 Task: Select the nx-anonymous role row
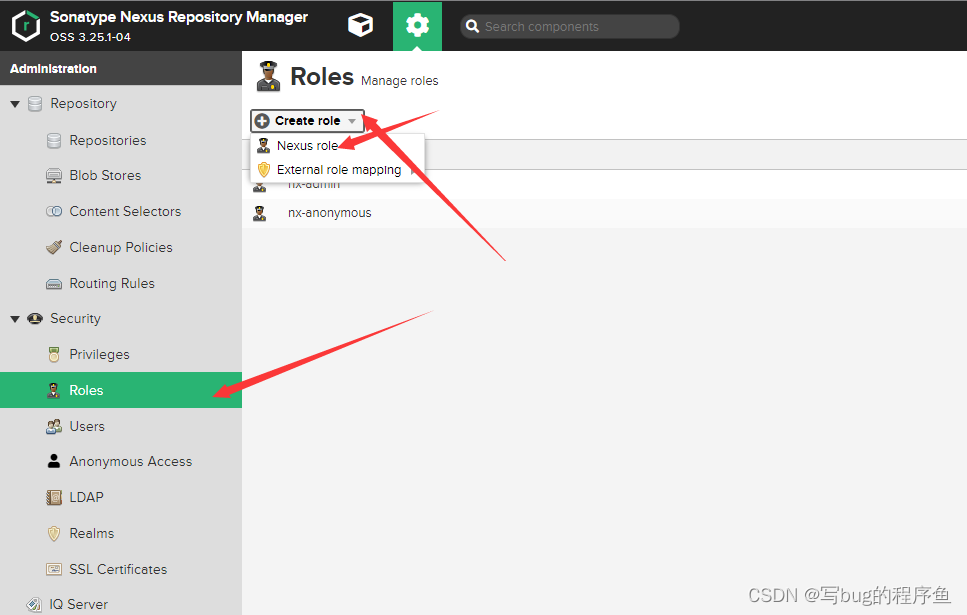click(604, 213)
